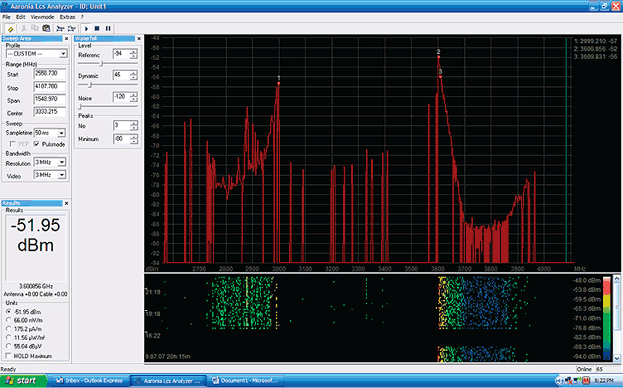This screenshot has height=388, width=623.
Task: Click the waterfall scrollbar up arrow
Action: [x=617, y=279]
